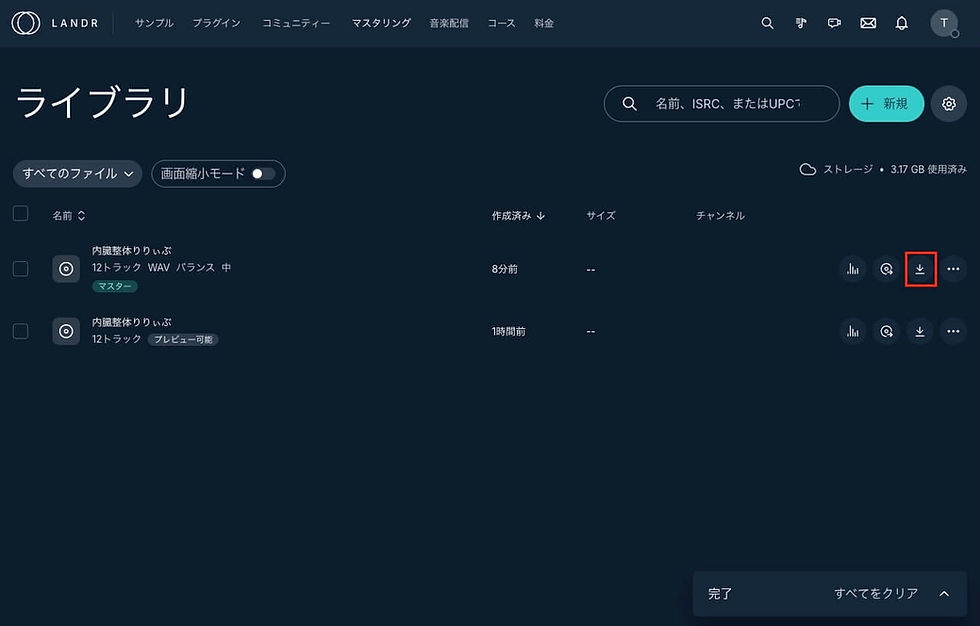Image resolution: width=980 pixels, height=626 pixels.
Task: Collapse the 完了 panel chevron
Action: [944, 594]
